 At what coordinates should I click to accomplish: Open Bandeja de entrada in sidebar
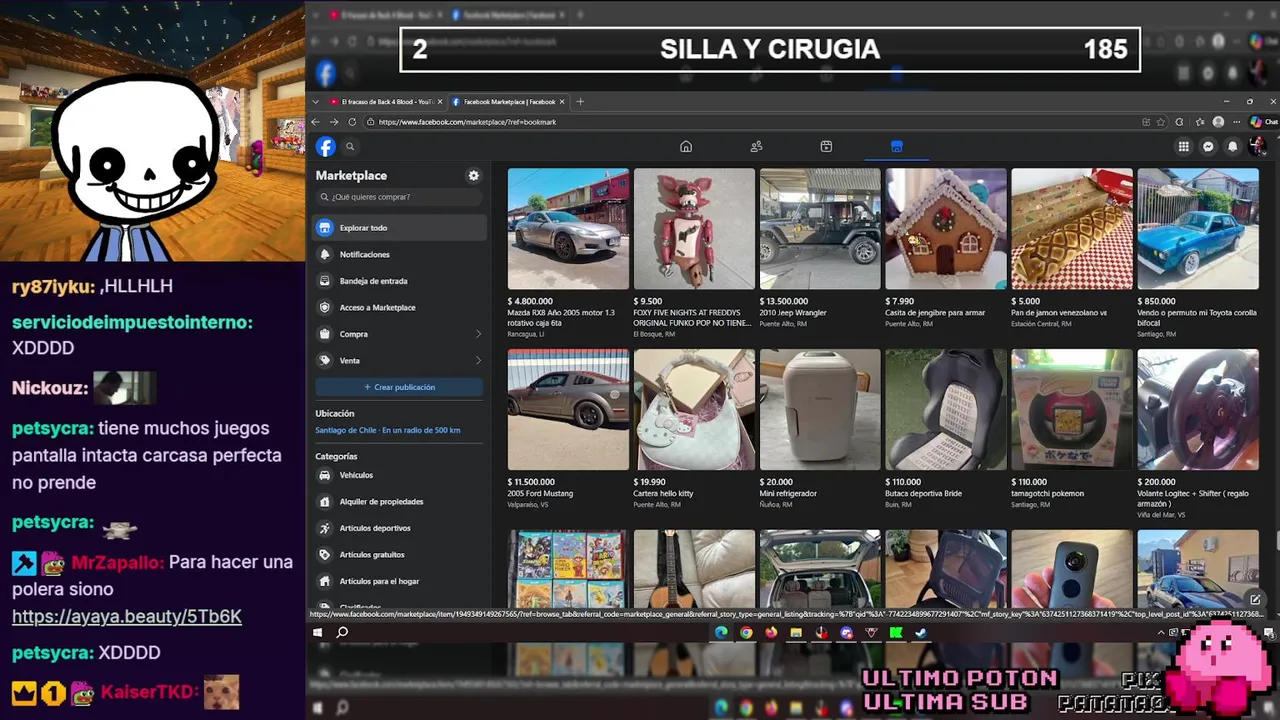click(x=400, y=281)
